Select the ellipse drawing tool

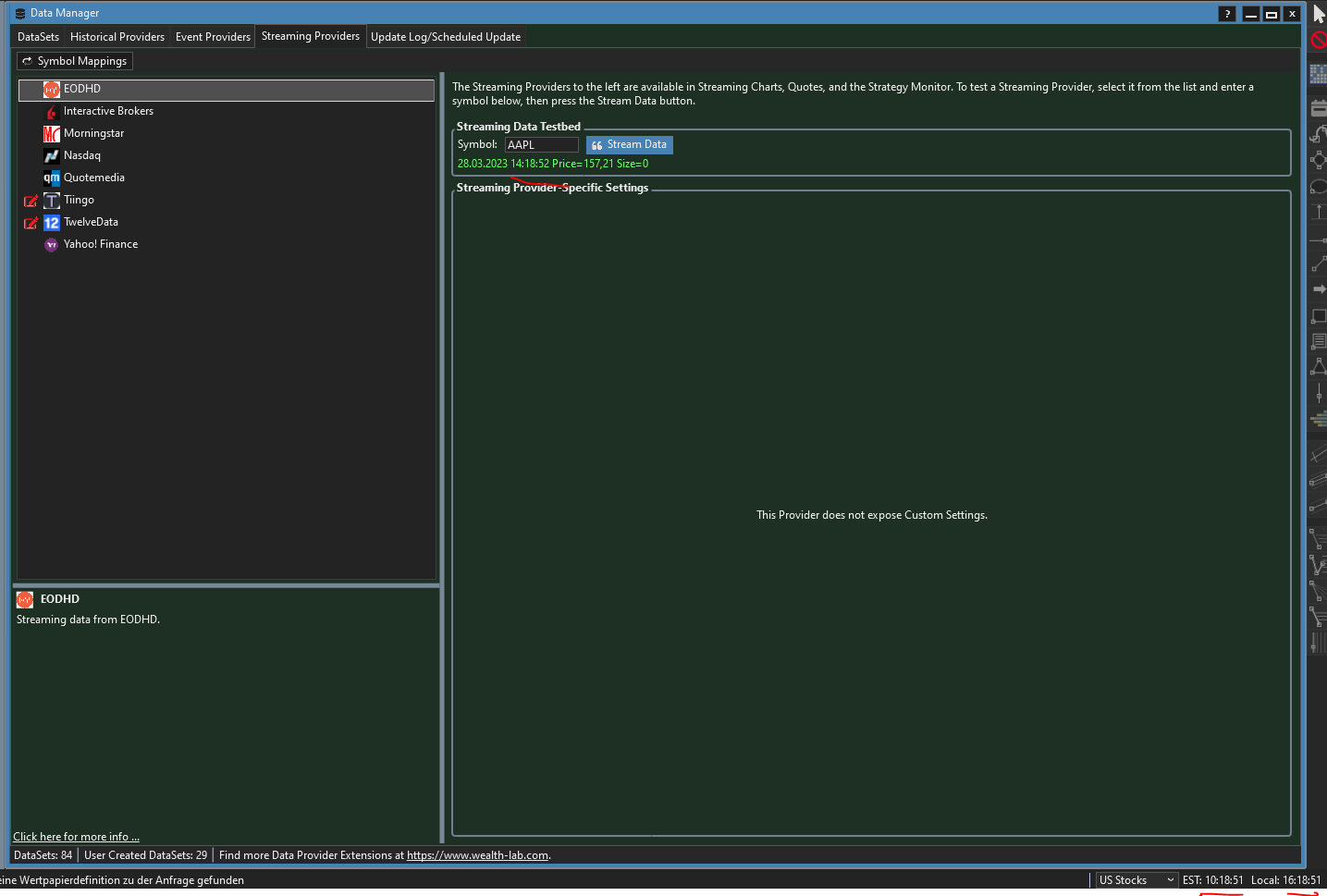pos(1319,186)
